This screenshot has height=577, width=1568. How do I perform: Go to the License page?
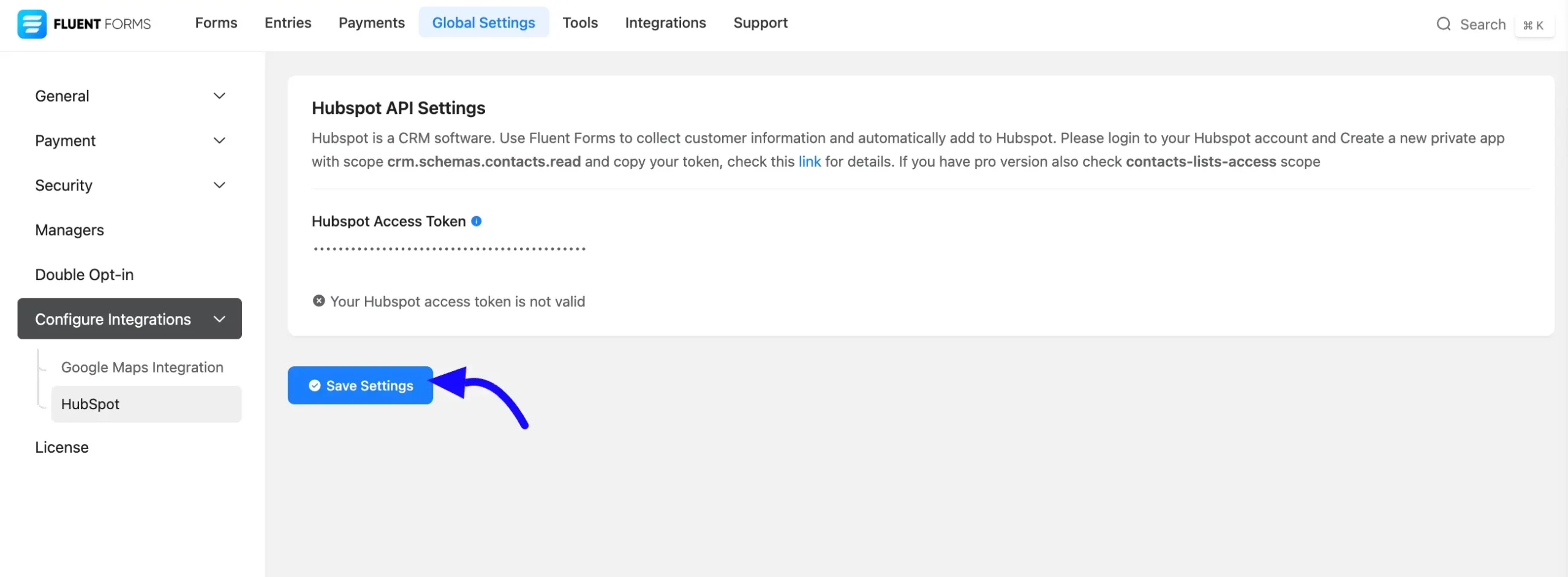pos(61,447)
